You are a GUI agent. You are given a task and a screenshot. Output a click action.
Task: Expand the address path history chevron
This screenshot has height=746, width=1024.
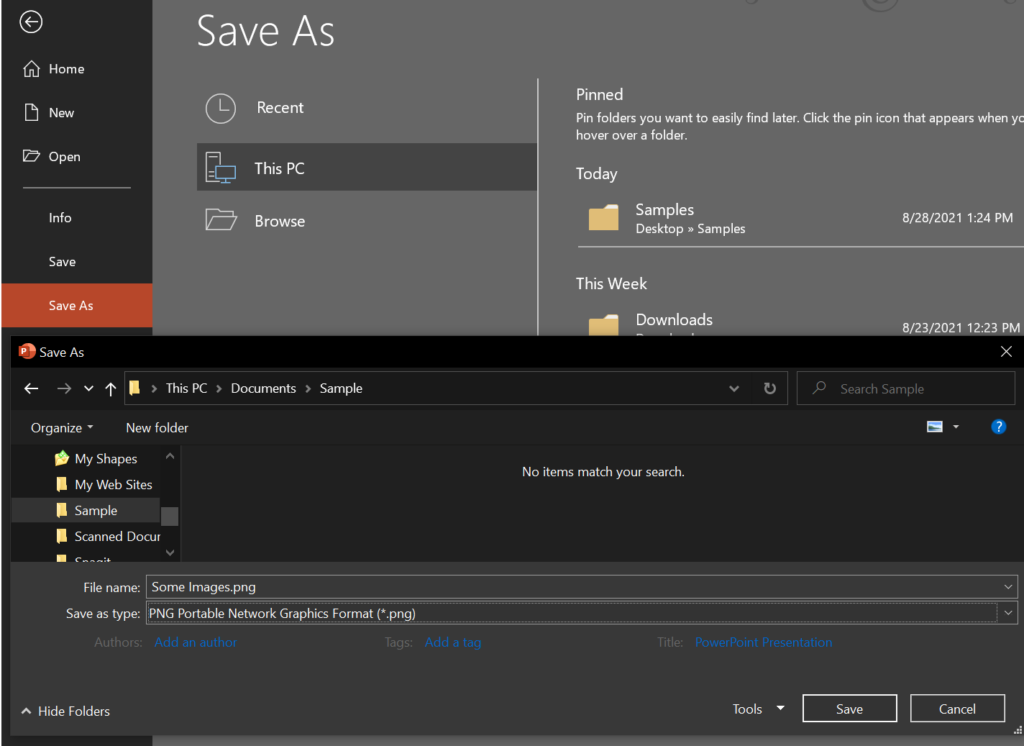click(734, 389)
